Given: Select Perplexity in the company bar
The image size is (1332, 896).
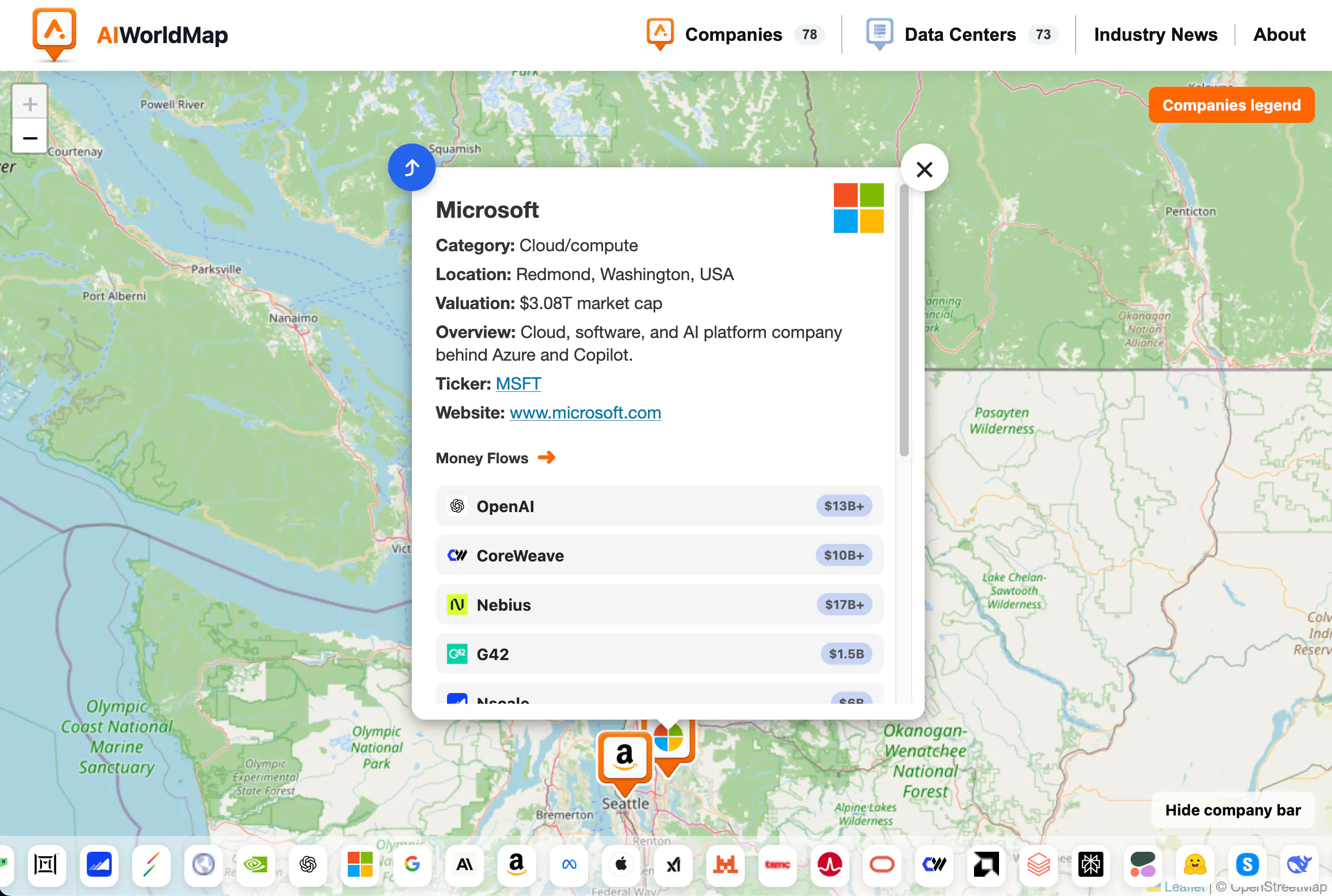Looking at the screenshot, I should pos(1091,865).
